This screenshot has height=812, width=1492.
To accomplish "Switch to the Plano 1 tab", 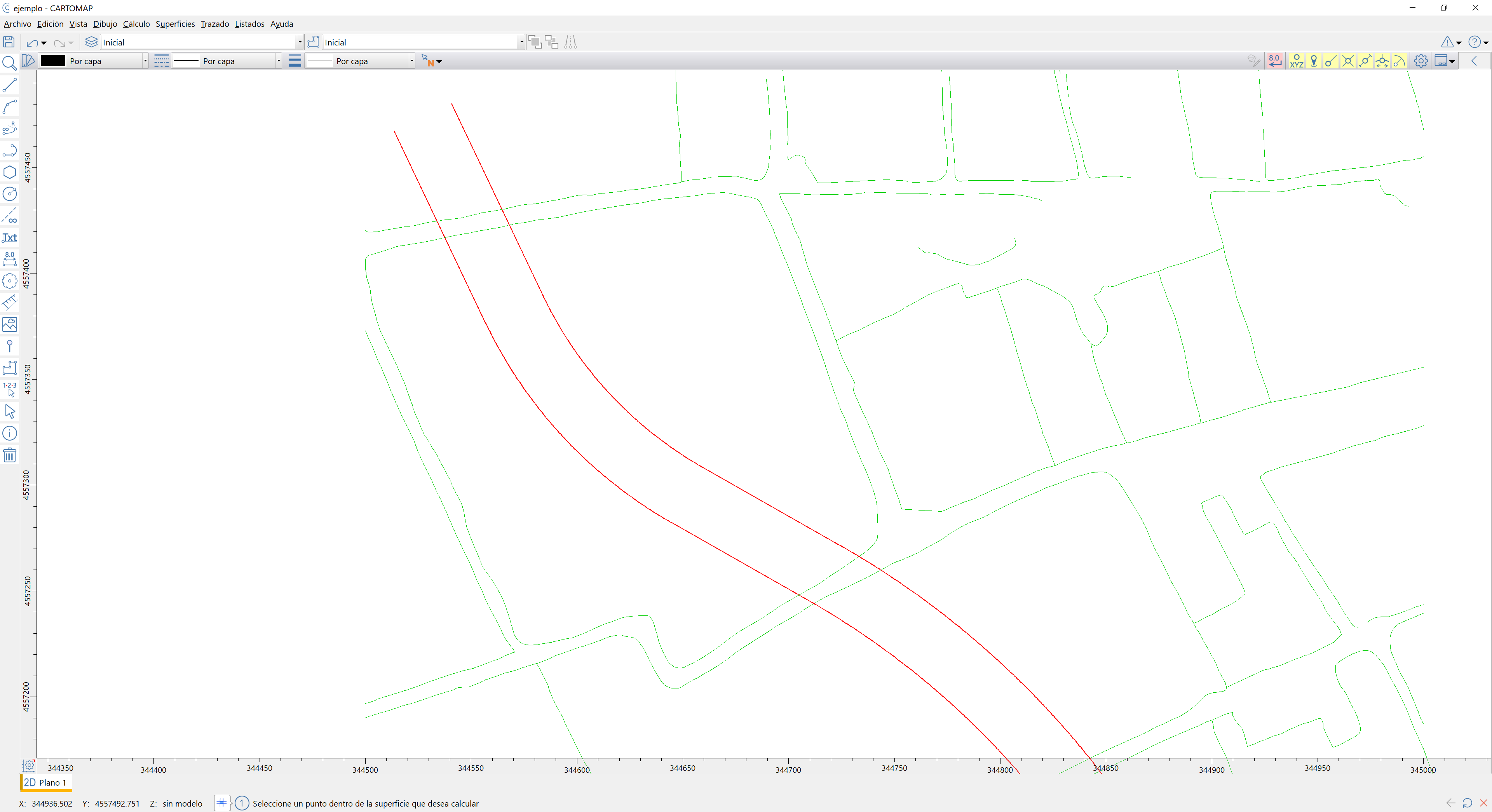I will click(46, 782).
